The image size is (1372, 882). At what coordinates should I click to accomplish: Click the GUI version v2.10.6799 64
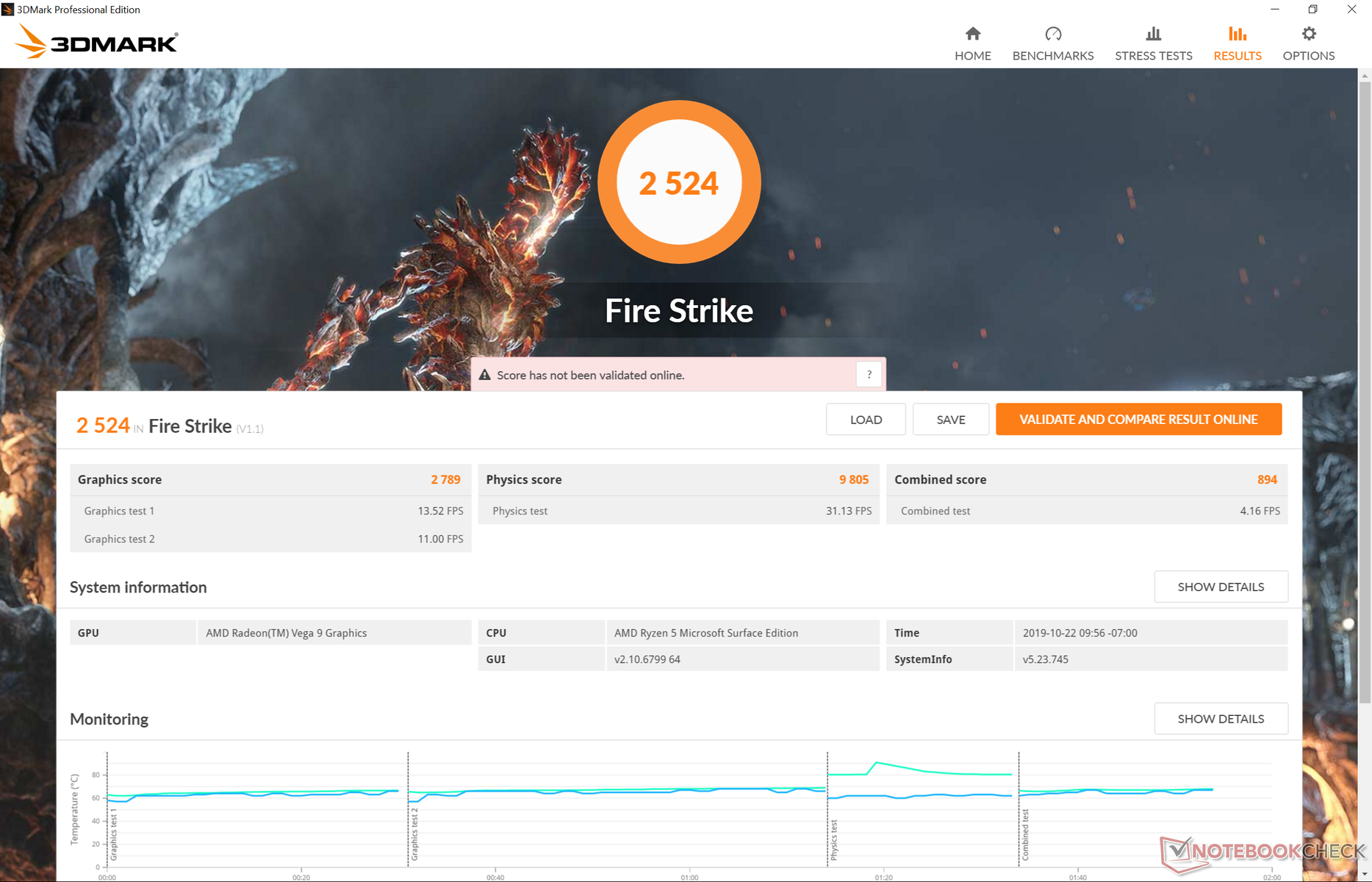click(647, 659)
